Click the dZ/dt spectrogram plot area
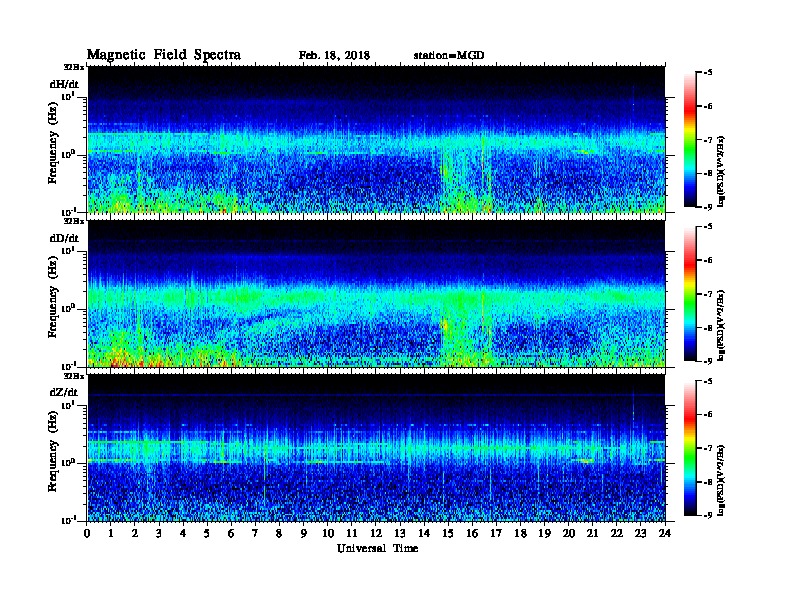 click(376, 448)
